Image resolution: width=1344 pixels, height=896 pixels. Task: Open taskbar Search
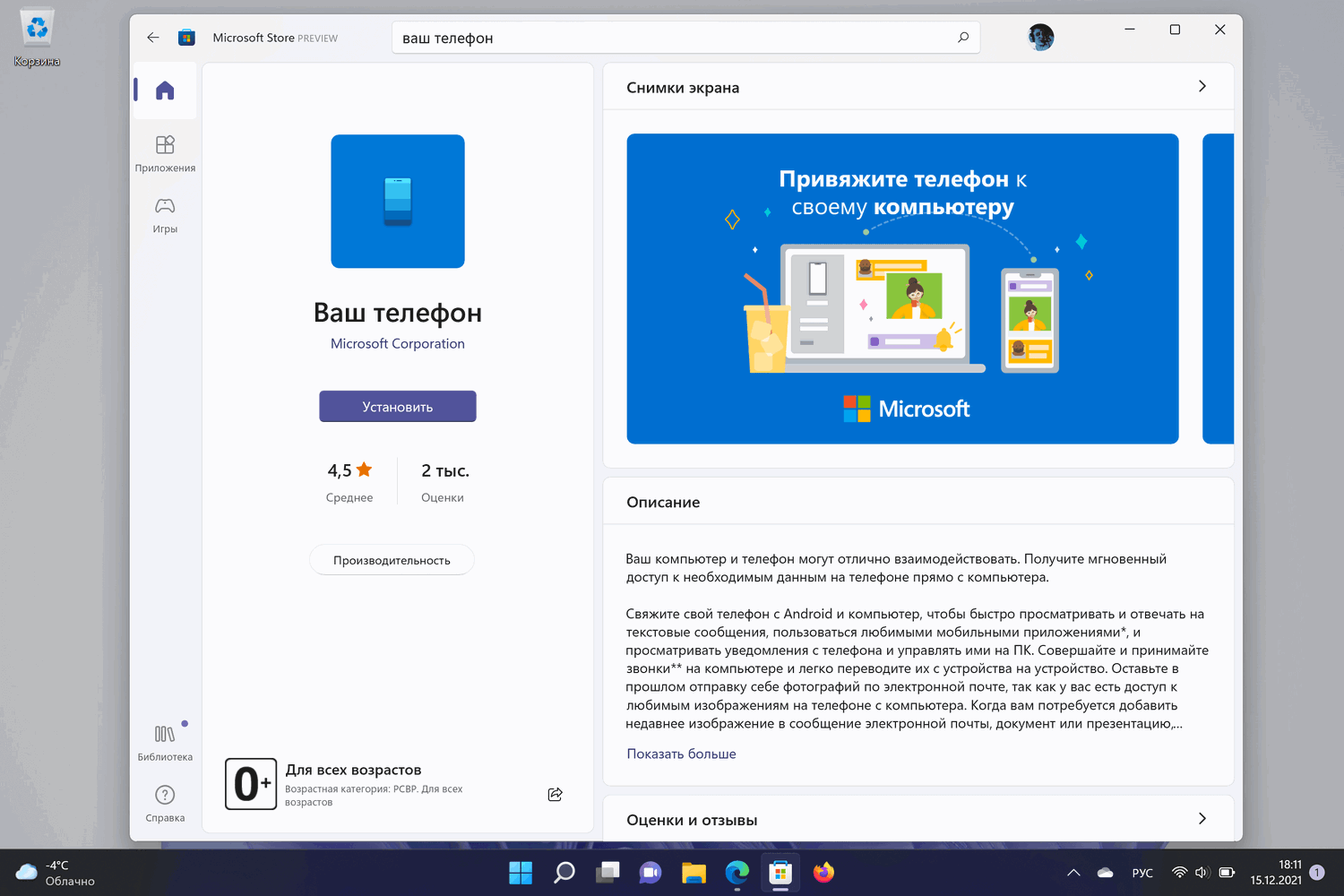click(x=564, y=873)
